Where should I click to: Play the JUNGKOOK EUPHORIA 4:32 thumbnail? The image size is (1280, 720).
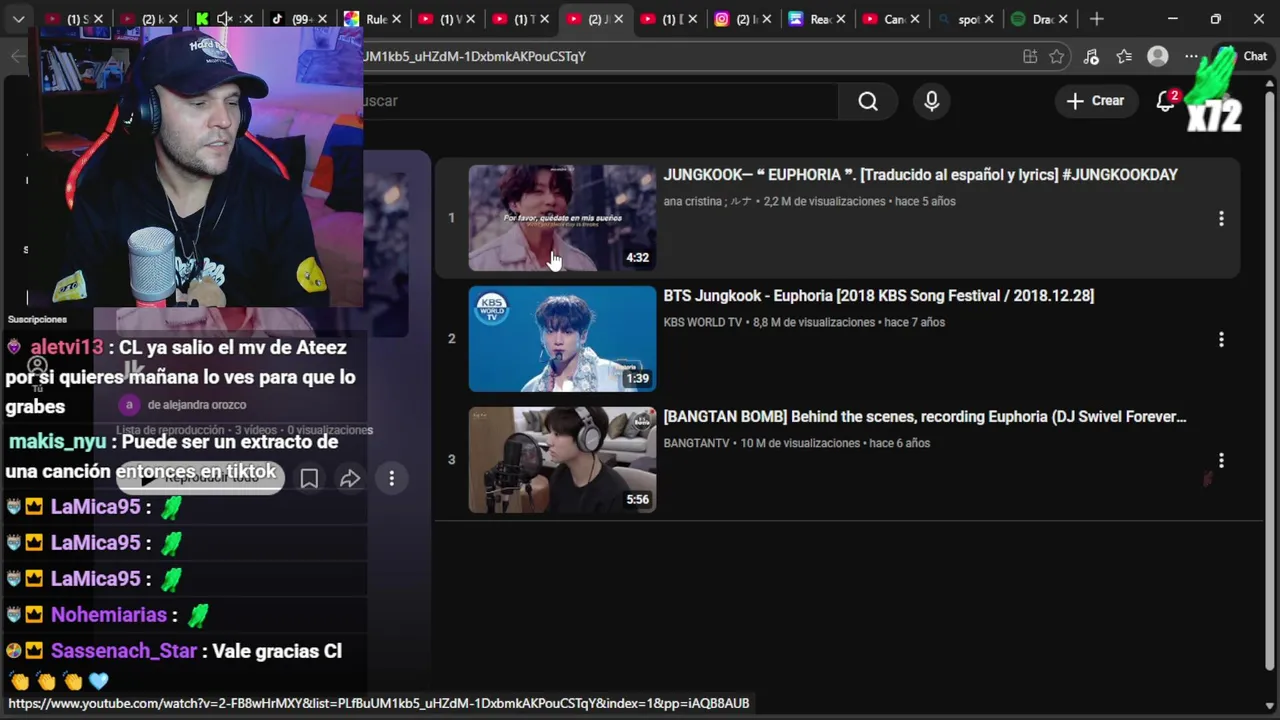tap(562, 218)
